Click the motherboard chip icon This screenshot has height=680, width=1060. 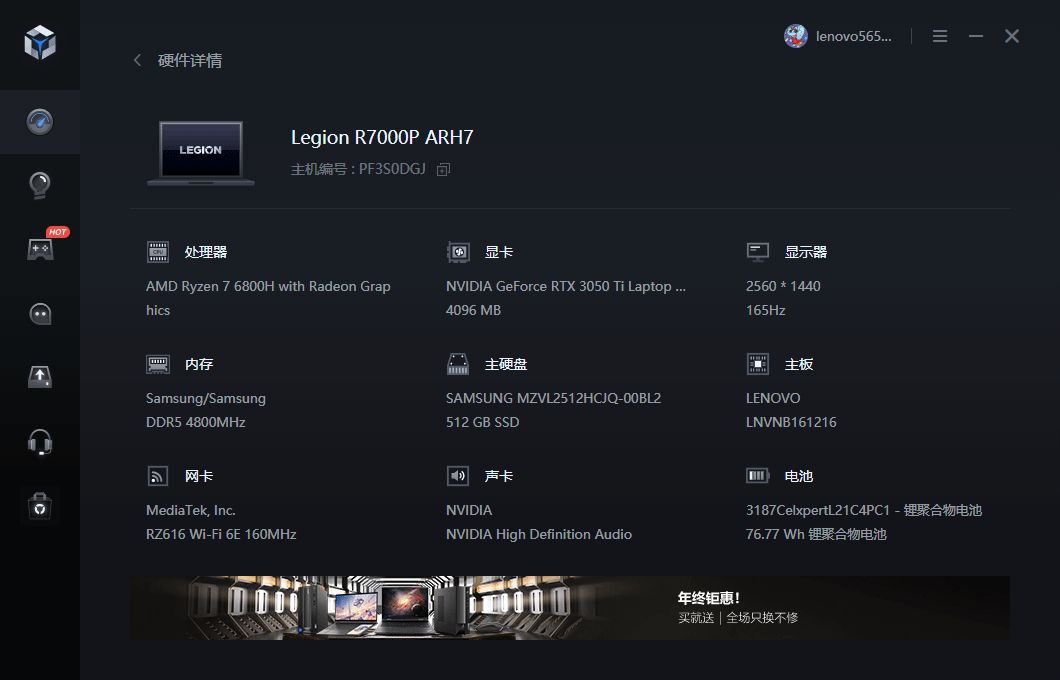point(758,364)
